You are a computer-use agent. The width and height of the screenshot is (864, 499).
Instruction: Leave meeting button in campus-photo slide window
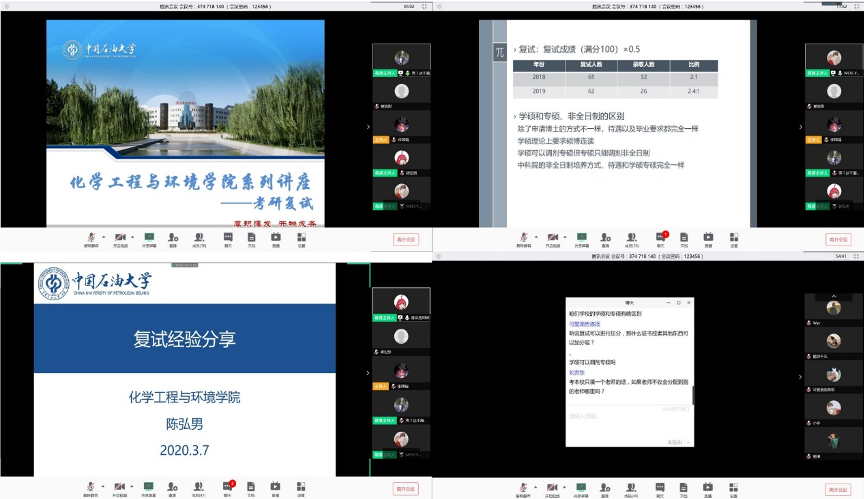click(406, 240)
